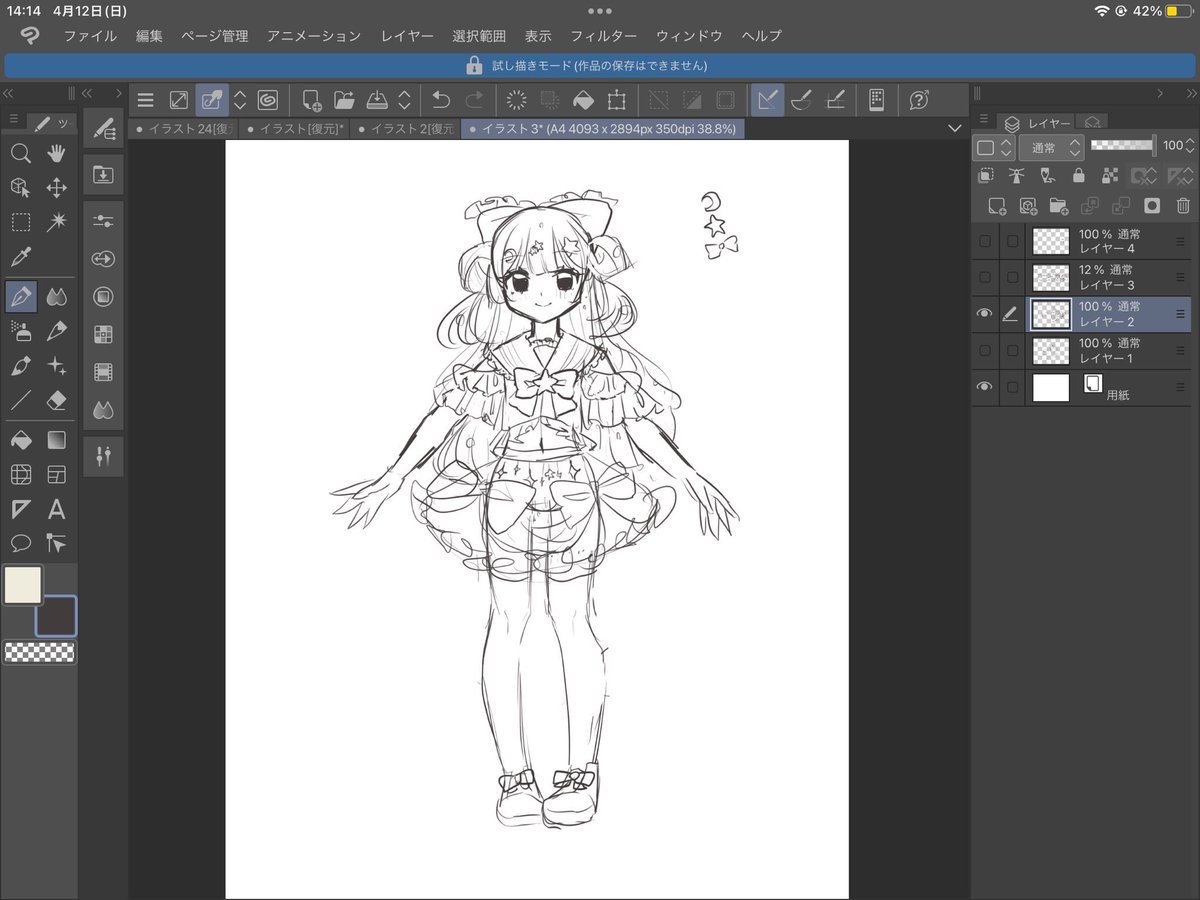Click the Delete layer trash icon
Screen dimensions: 1200x900
1183,206
